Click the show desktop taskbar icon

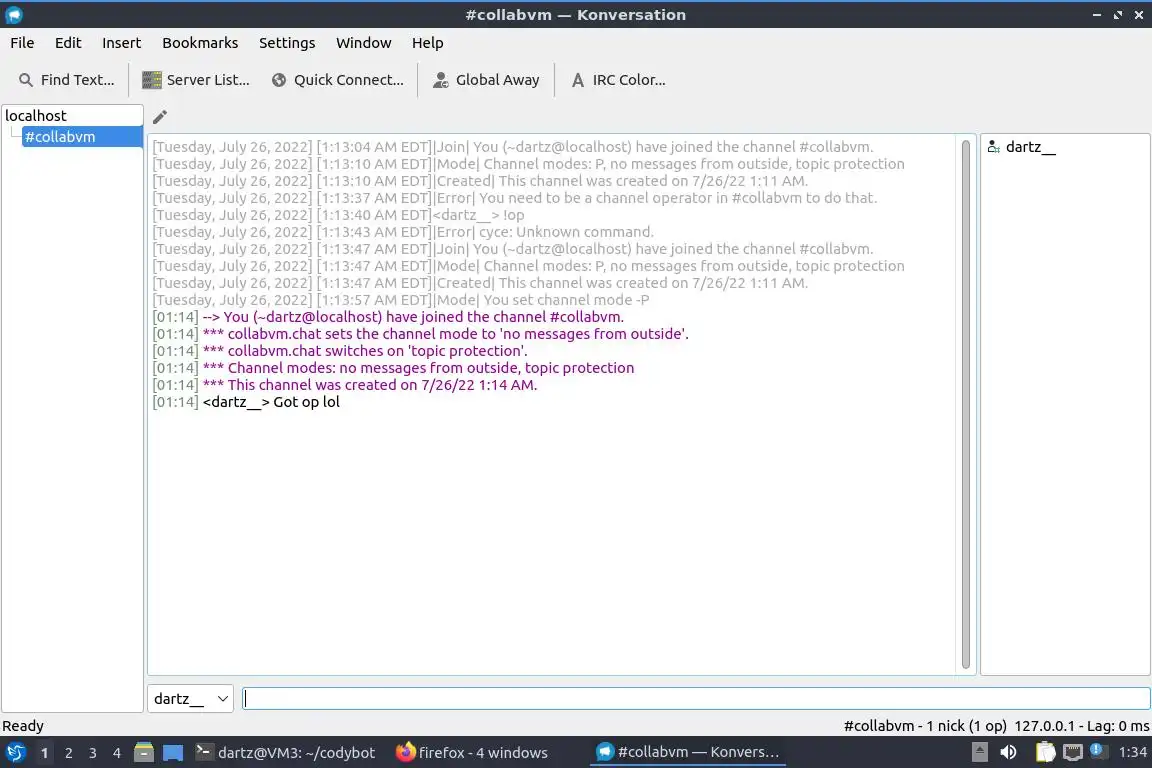(173, 753)
